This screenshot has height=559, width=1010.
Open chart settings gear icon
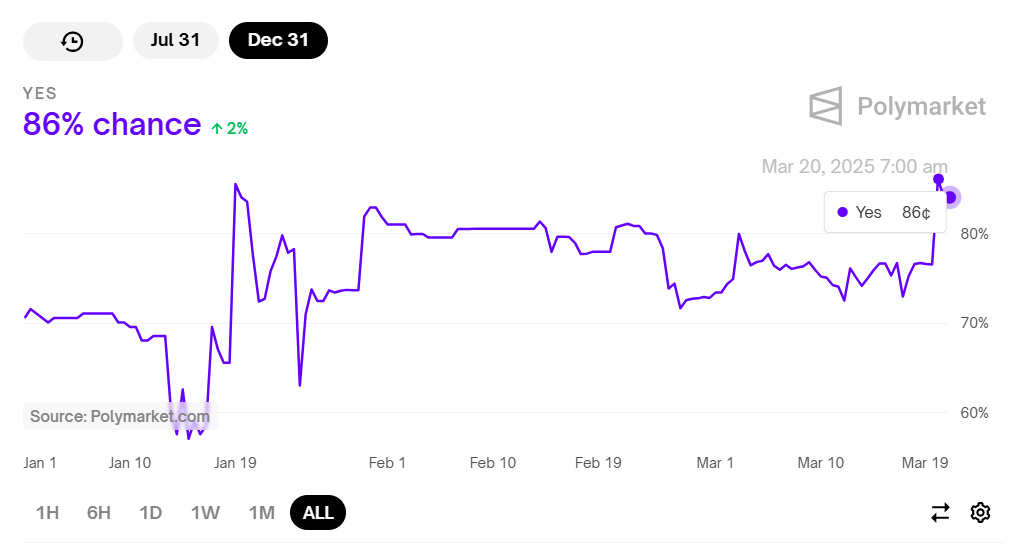pos(980,513)
